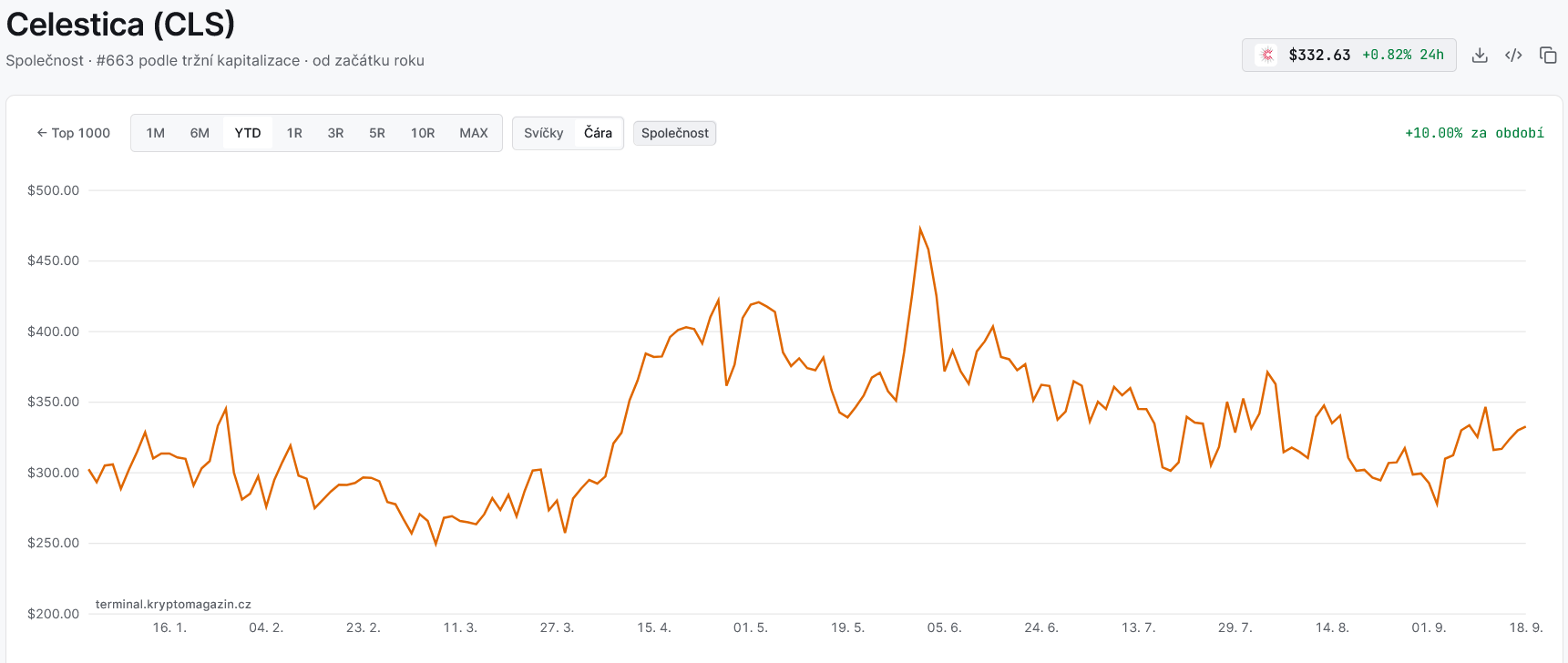Click the 04. 2. date label
The width and height of the screenshot is (1568, 663).
coord(266,627)
